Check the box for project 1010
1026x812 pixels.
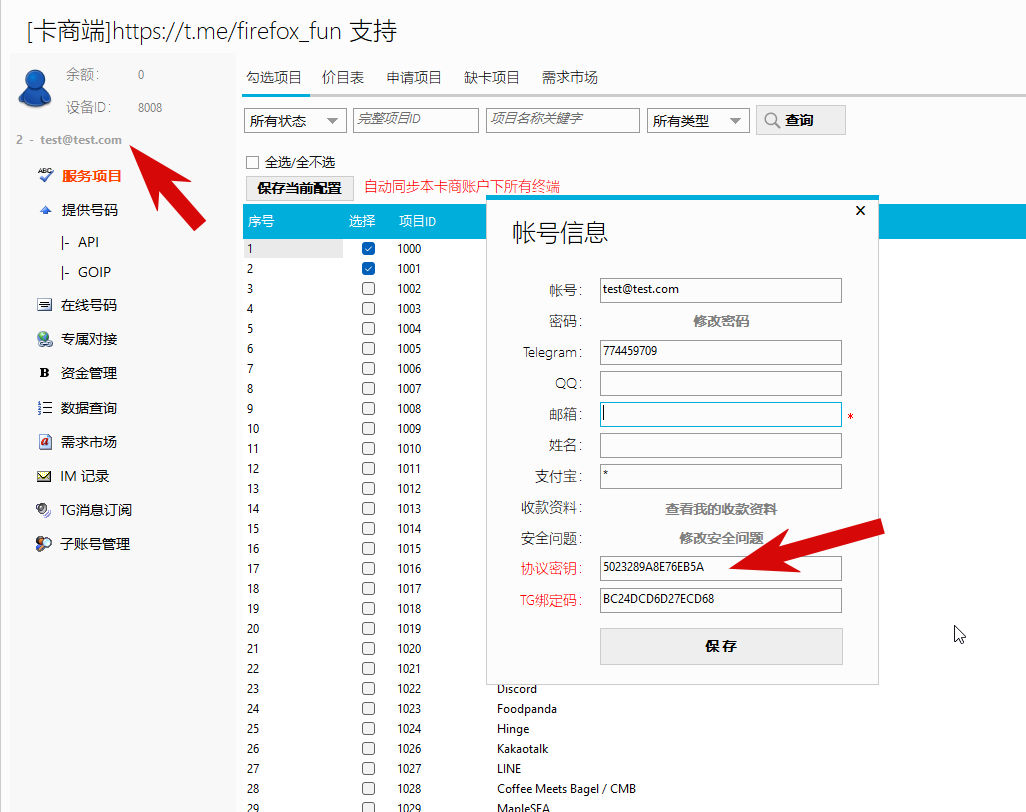pos(368,449)
